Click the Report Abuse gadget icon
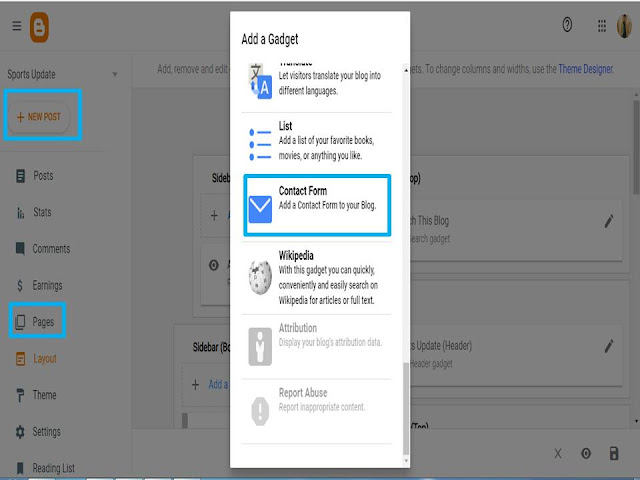 [x=260, y=411]
